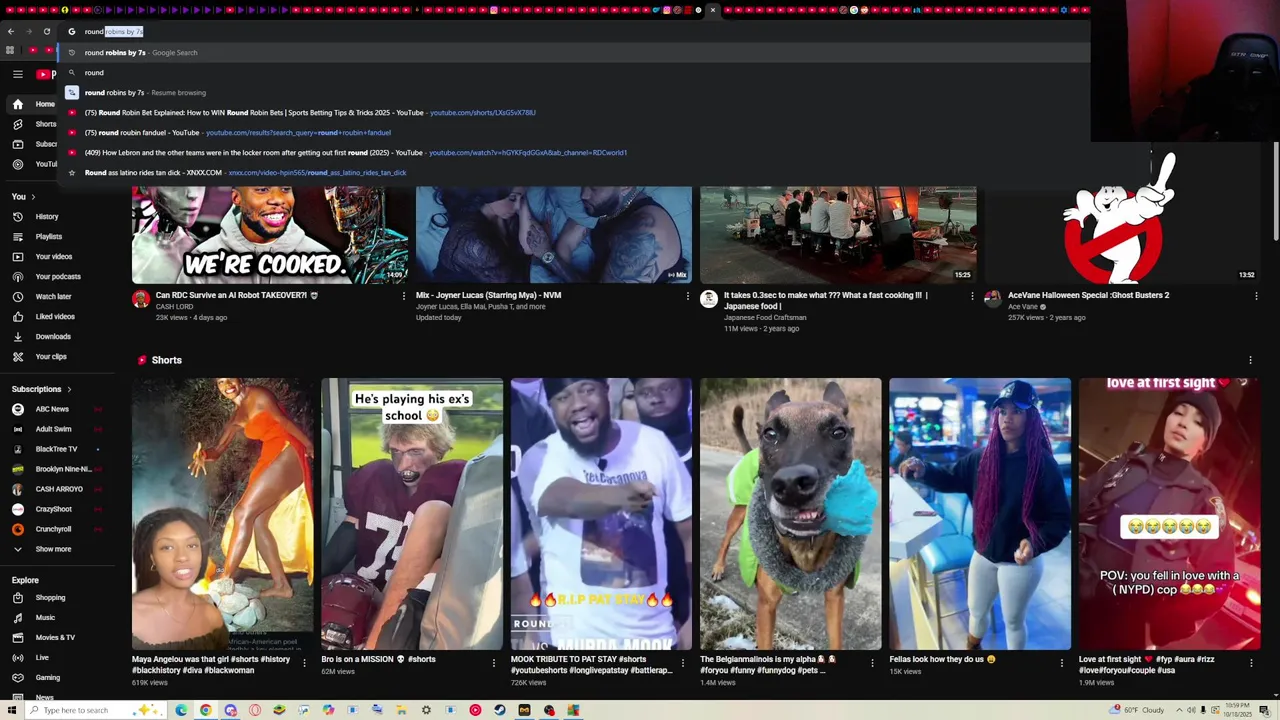Open options menu for AceVane Halloween video
1280x720 pixels.
click(x=1256, y=296)
